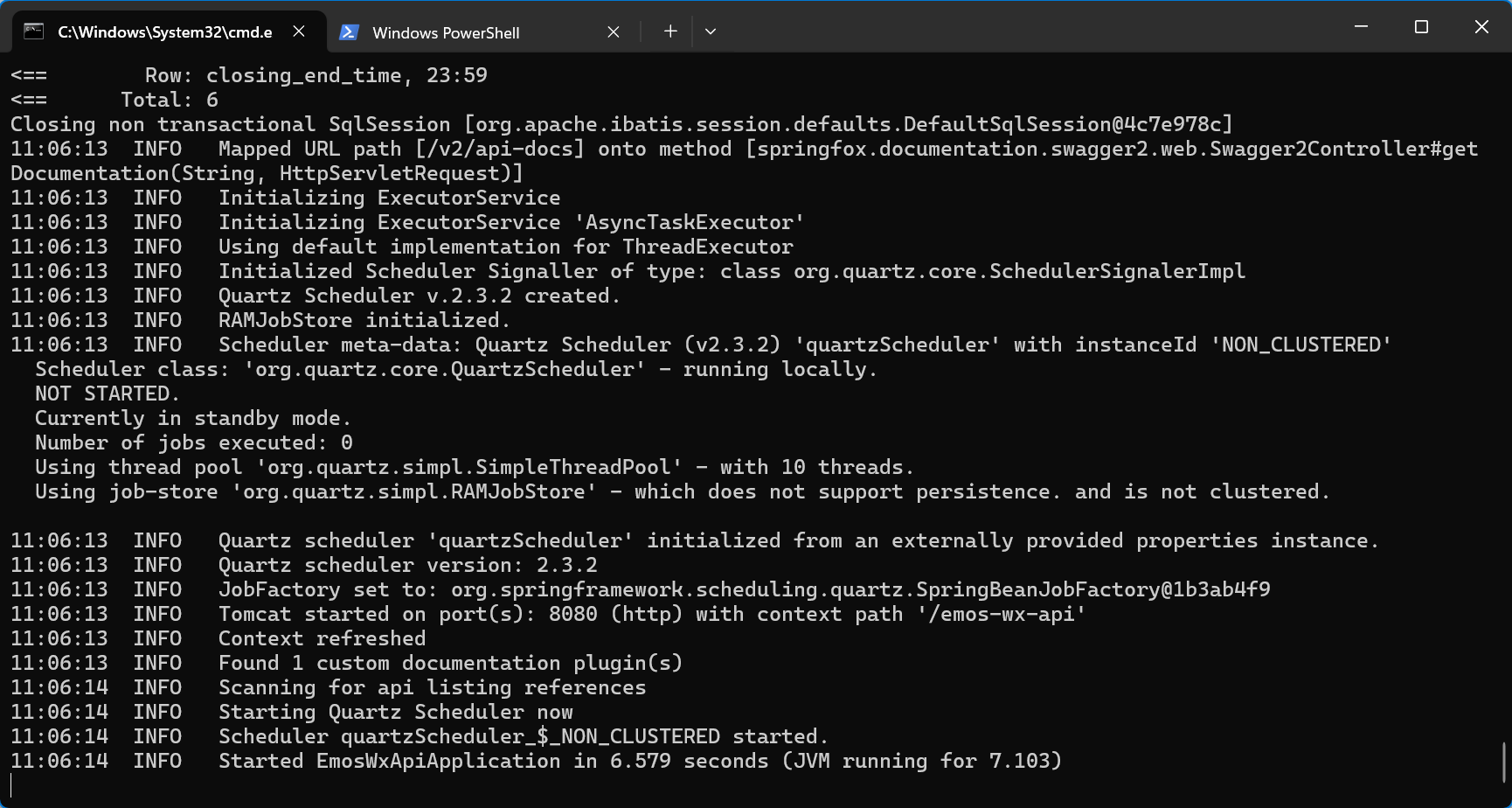Open a new tab with the plus button
This screenshot has width=1512, height=808.
(x=670, y=31)
